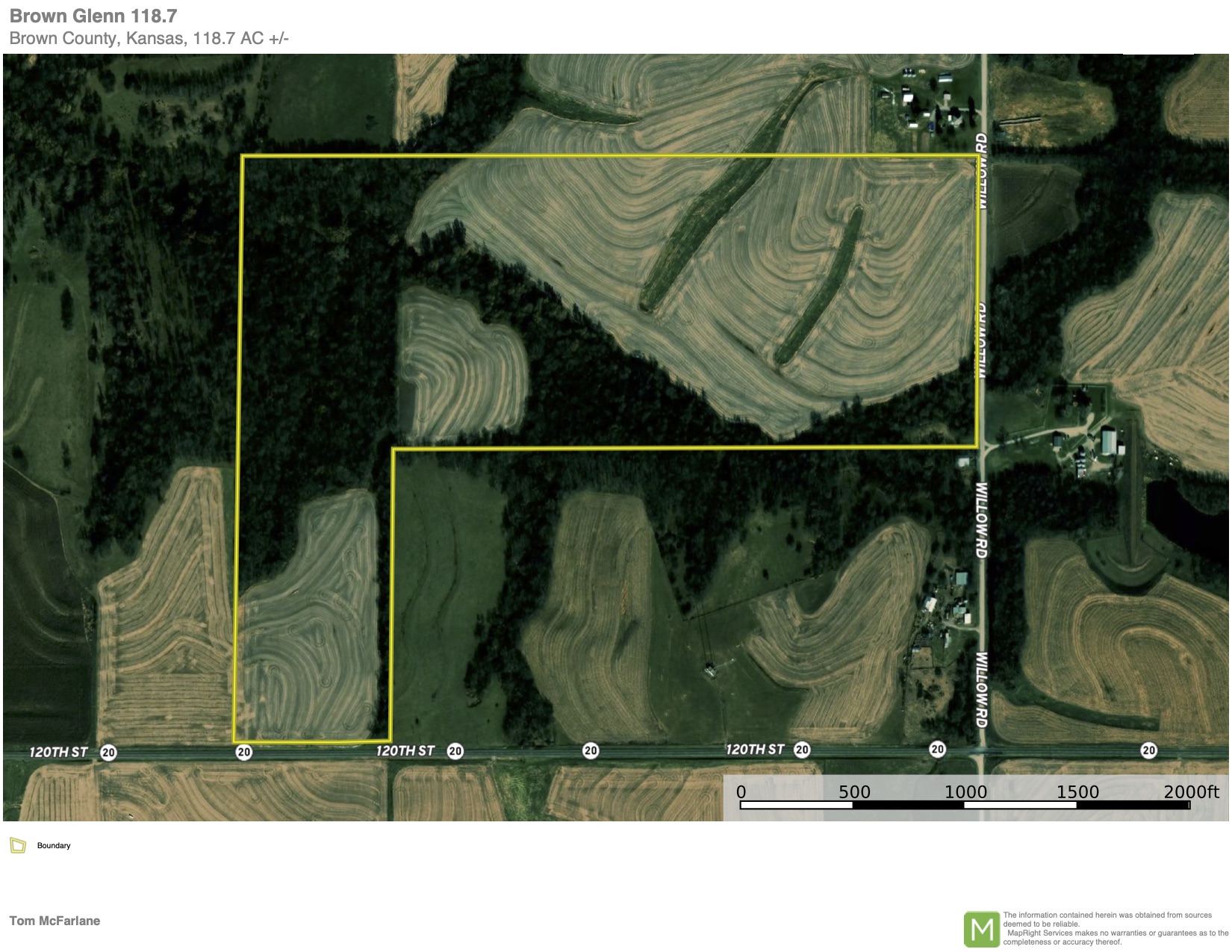Click the rightmost 120TH ST road label
The image size is (1232, 952).
[755, 749]
